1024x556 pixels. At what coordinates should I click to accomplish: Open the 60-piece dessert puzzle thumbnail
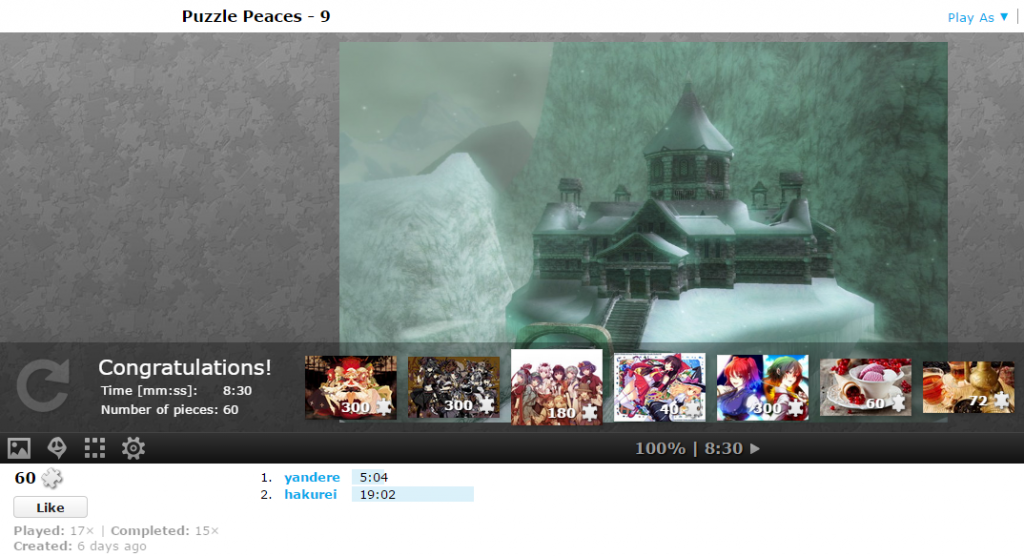click(865, 387)
